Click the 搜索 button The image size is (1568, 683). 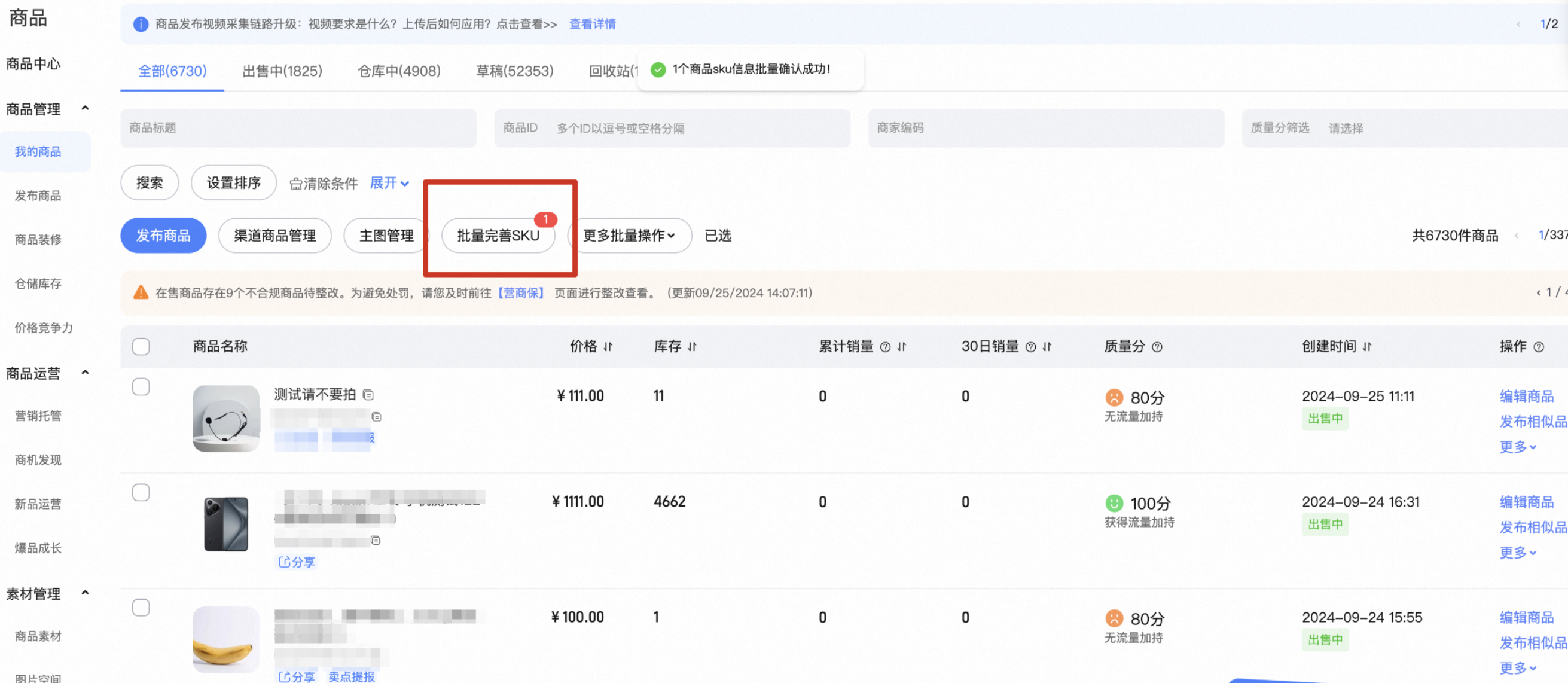pyautogui.click(x=150, y=182)
